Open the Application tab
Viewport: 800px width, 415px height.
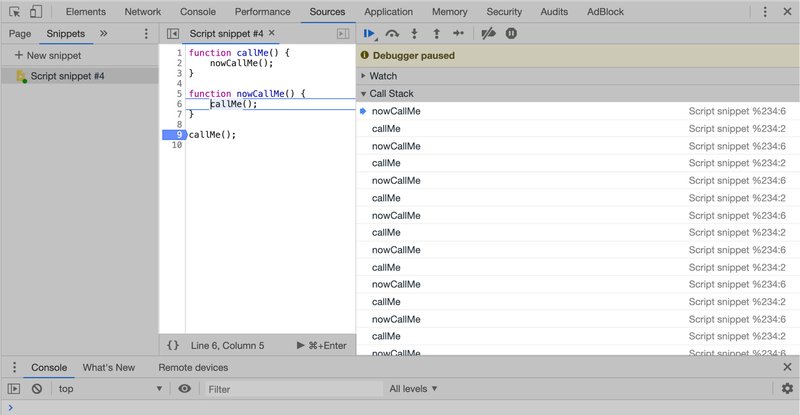tap(388, 11)
